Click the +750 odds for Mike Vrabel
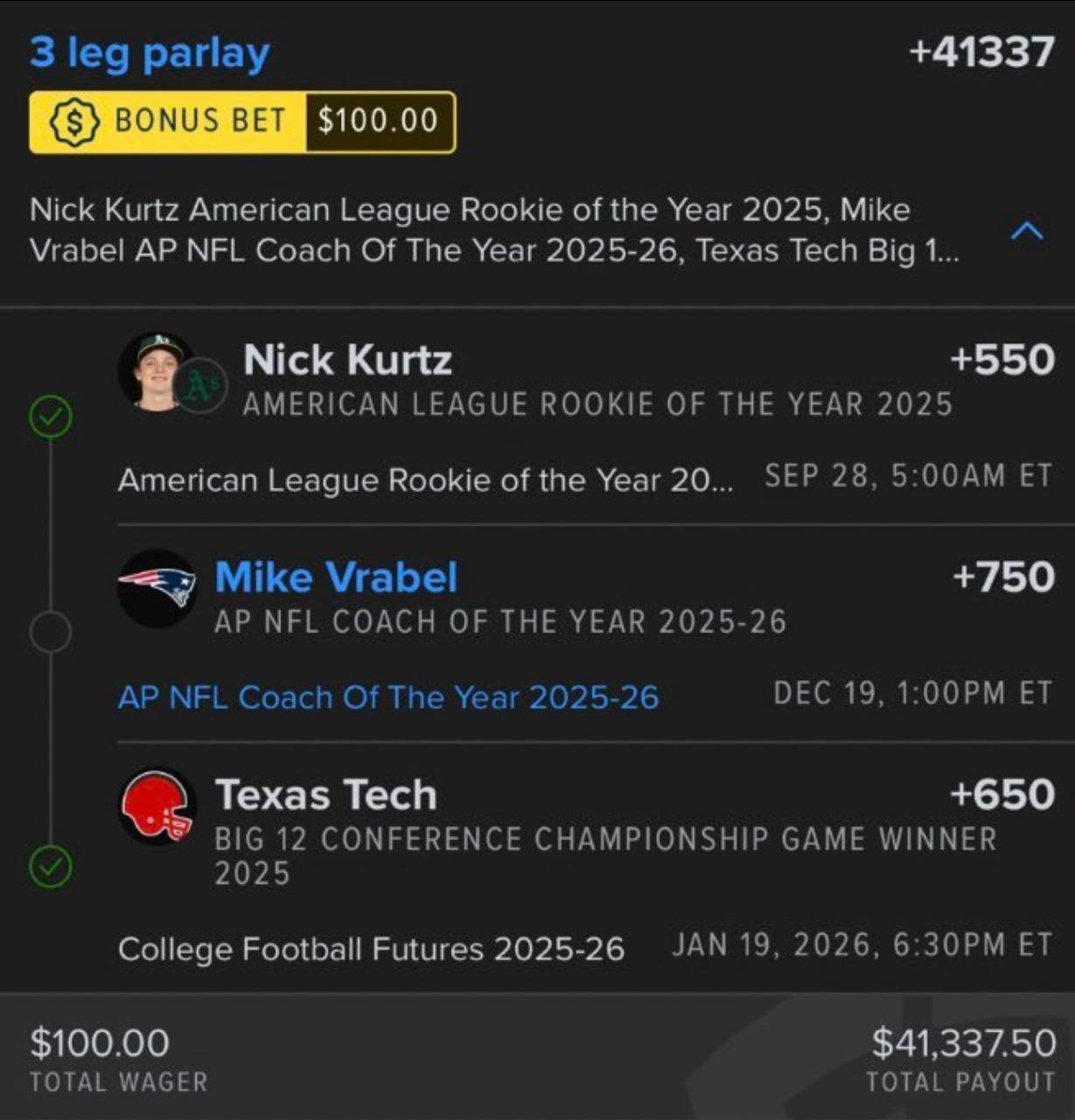This screenshot has width=1075, height=1120. pyautogui.click(x=1003, y=577)
